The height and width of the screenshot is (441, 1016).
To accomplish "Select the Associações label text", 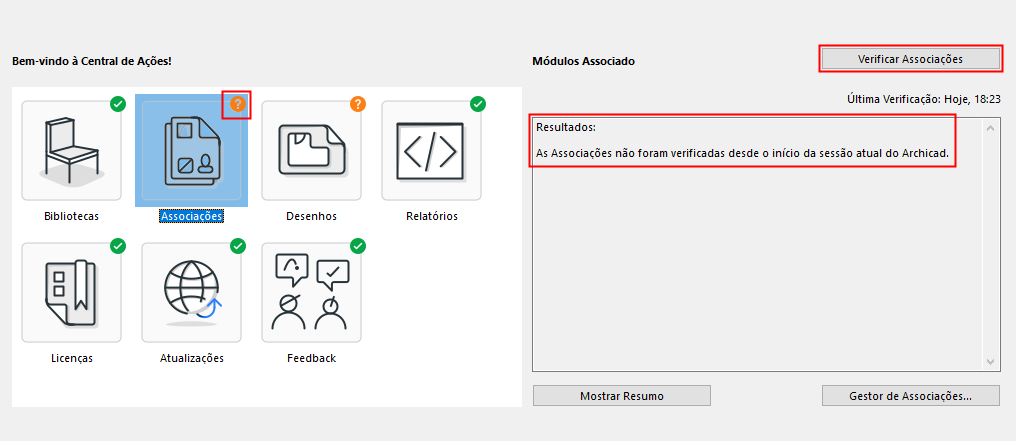I will click(x=191, y=216).
